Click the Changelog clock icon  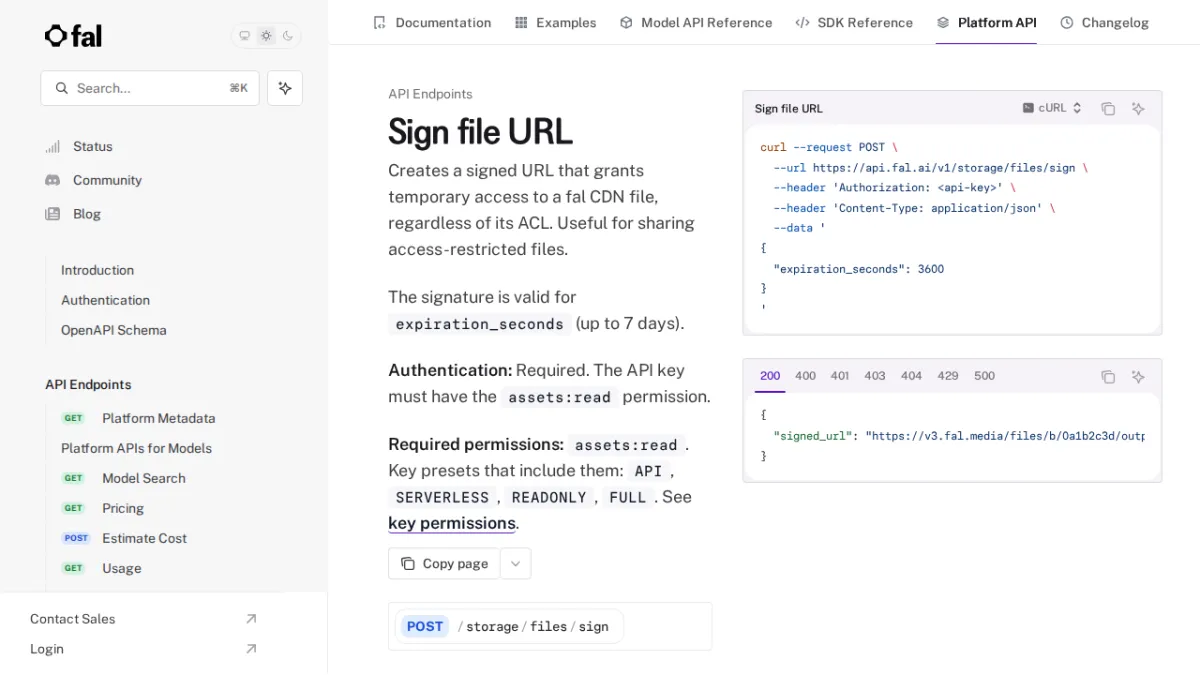tap(1066, 22)
